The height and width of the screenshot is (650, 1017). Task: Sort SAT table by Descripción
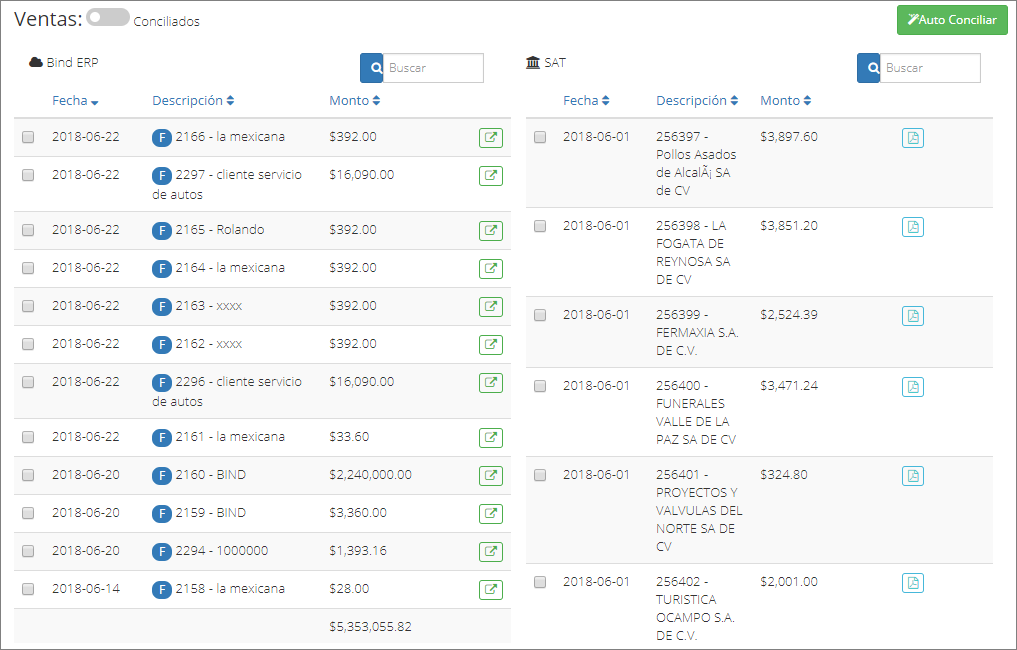tap(697, 101)
